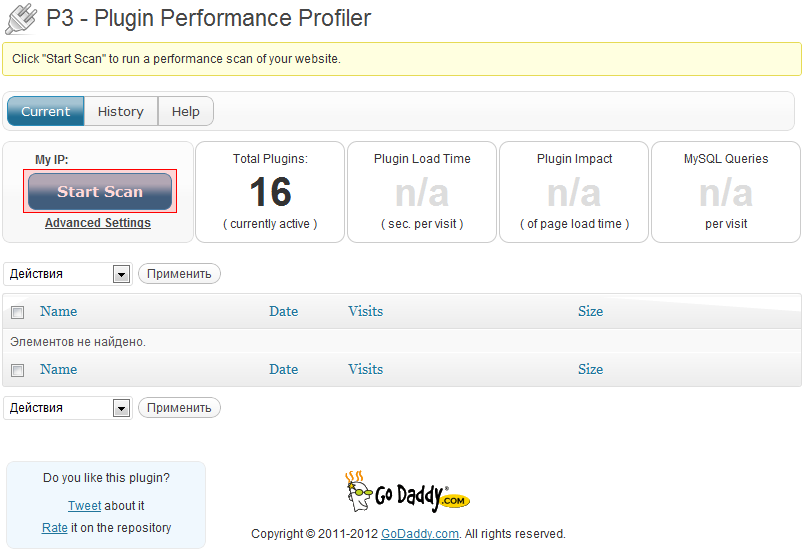Sort by Size in footer row
Image resolution: width=805 pixels, height=552 pixels.
click(590, 369)
